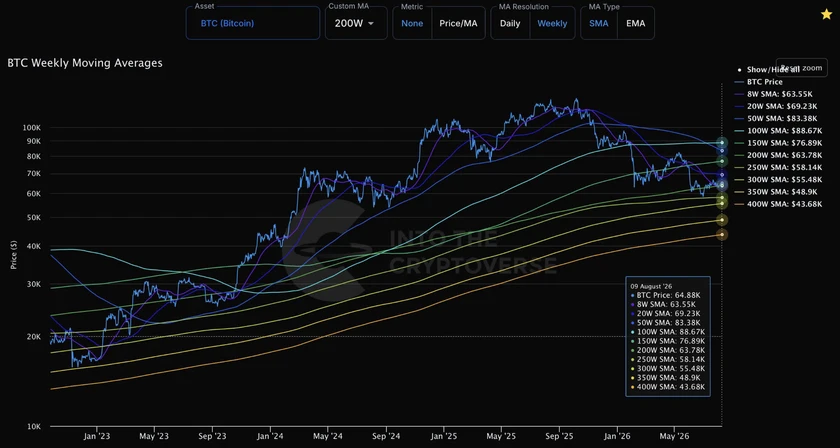Switch MA Resolution to Weekly
840x448 pixels.
tap(552, 23)
